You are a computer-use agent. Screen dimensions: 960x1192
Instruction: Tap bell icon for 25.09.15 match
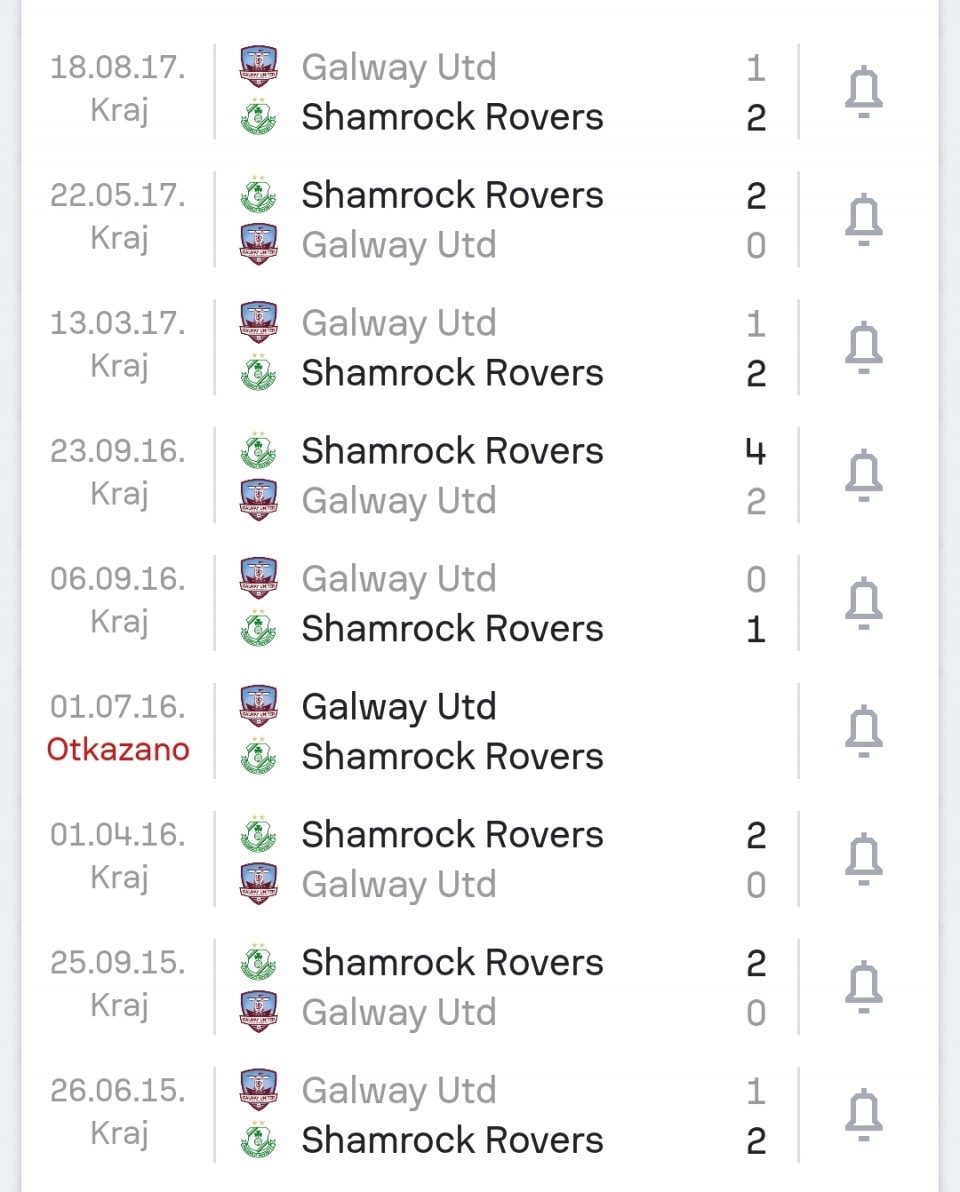click(863, 987)
